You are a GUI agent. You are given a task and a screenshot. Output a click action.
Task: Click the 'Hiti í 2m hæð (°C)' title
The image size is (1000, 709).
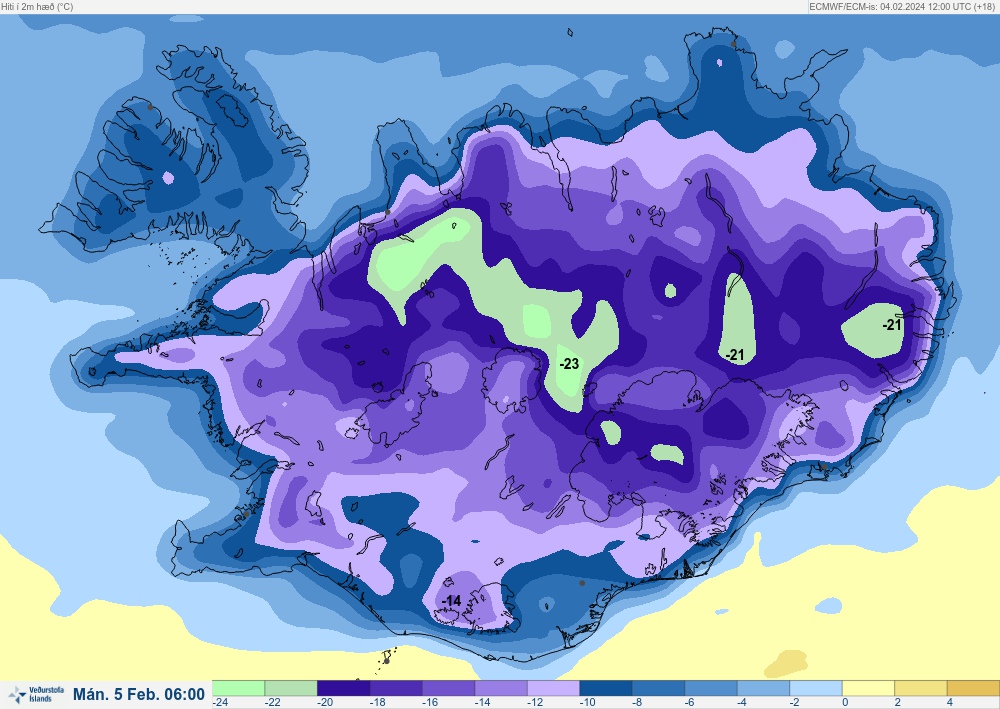click(37, 6)
